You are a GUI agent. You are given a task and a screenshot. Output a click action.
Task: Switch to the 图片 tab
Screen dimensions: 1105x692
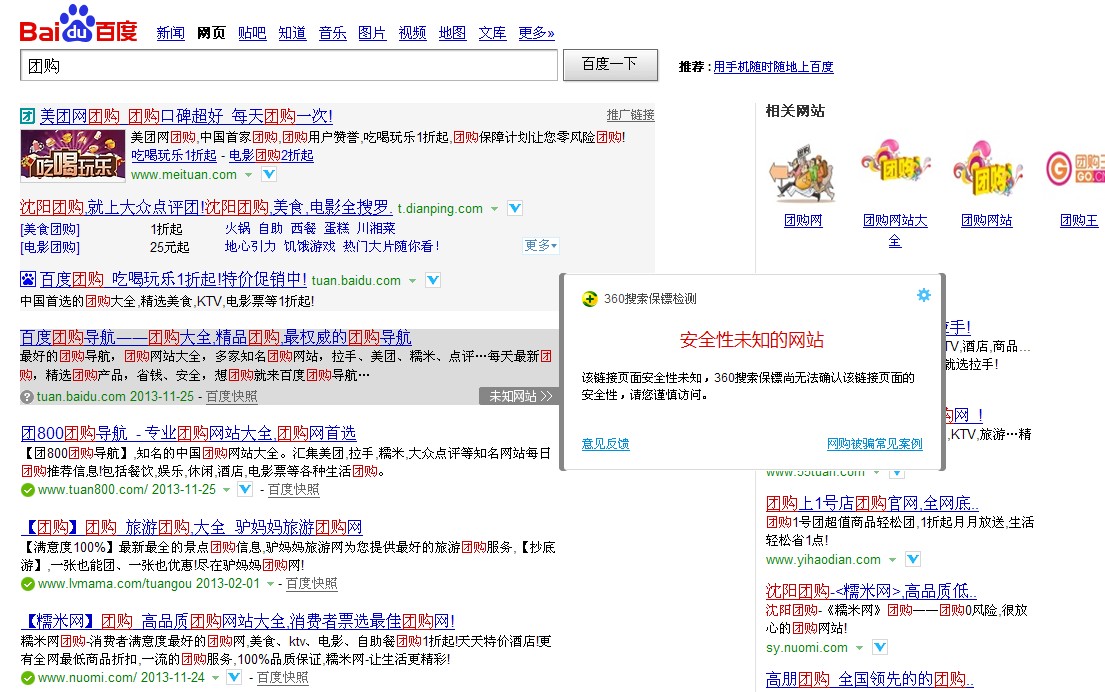point(372,32)
